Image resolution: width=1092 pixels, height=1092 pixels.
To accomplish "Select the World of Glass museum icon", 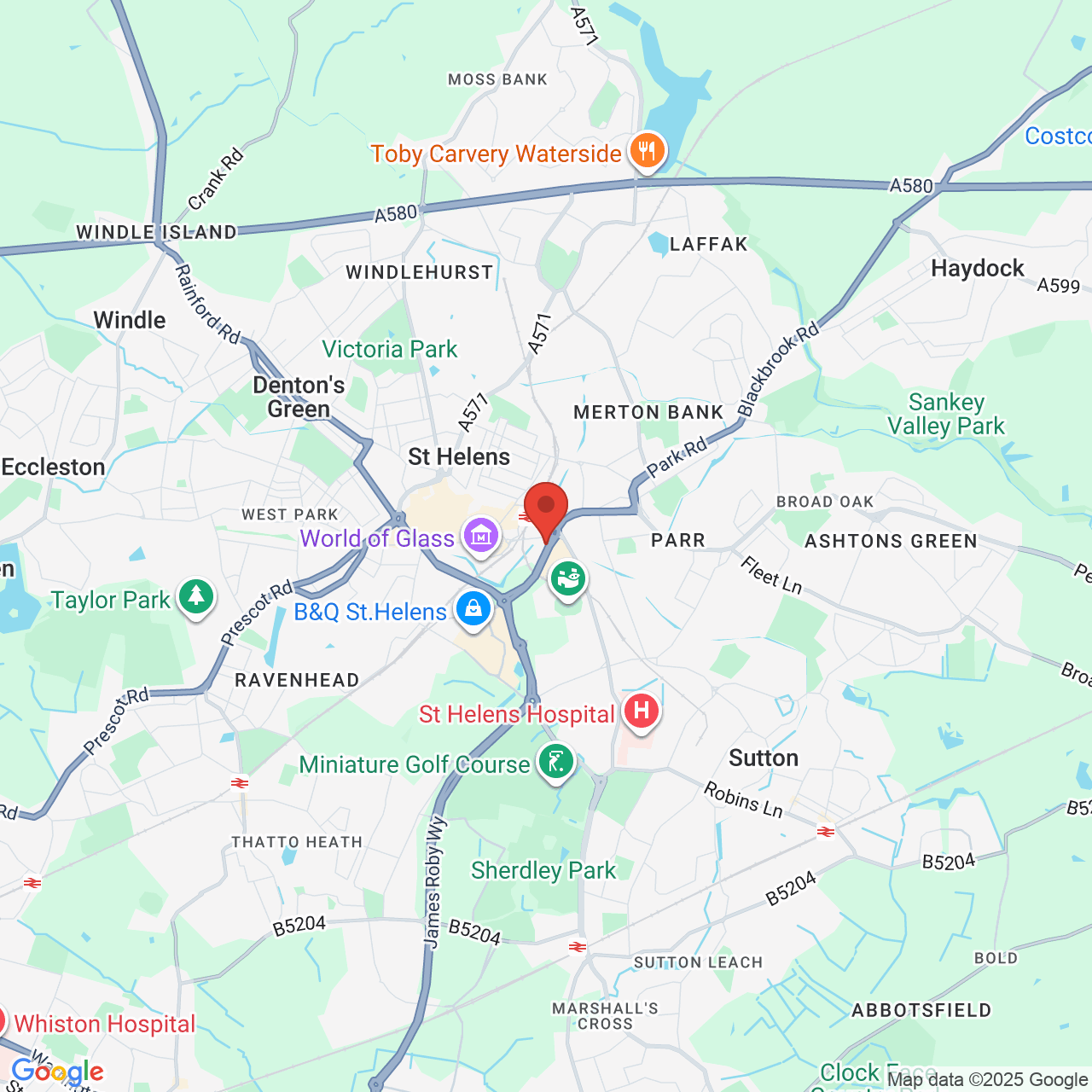I will click(480, 537).
